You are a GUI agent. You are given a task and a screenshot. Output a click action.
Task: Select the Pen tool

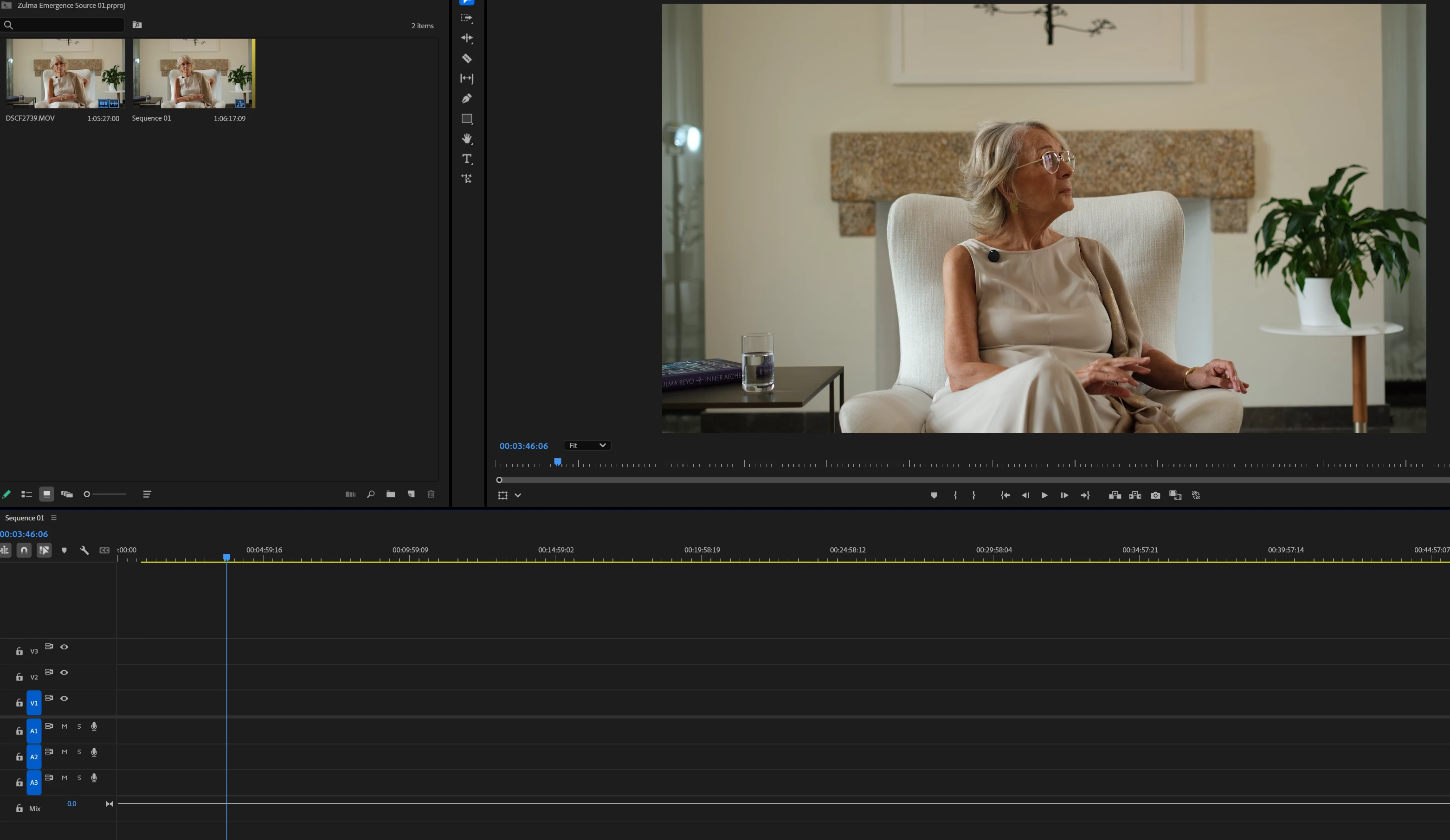point(467,98)
